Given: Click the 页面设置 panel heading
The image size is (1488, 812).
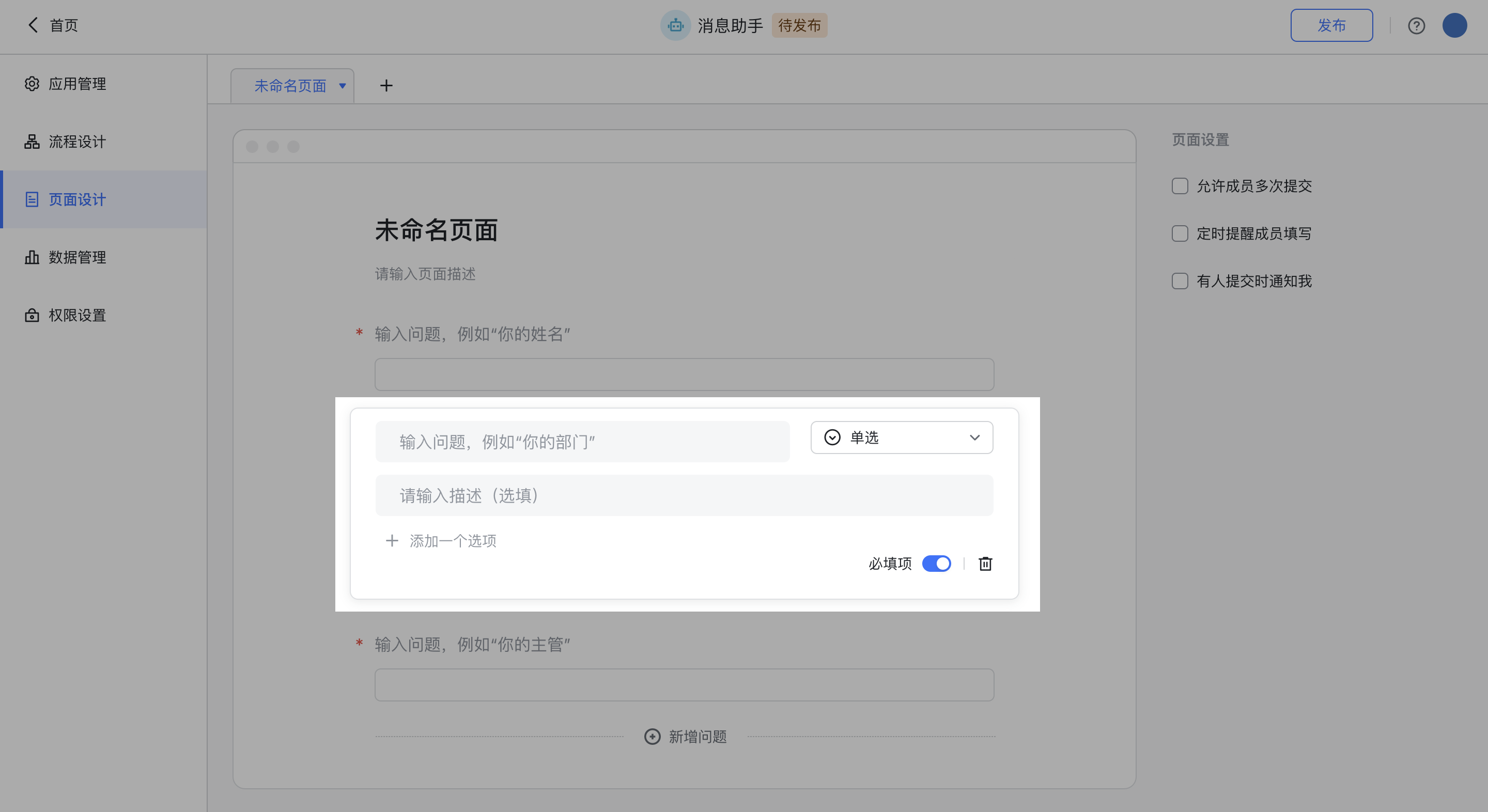Looking at the screenshot, I should [x=1200, y=140].
